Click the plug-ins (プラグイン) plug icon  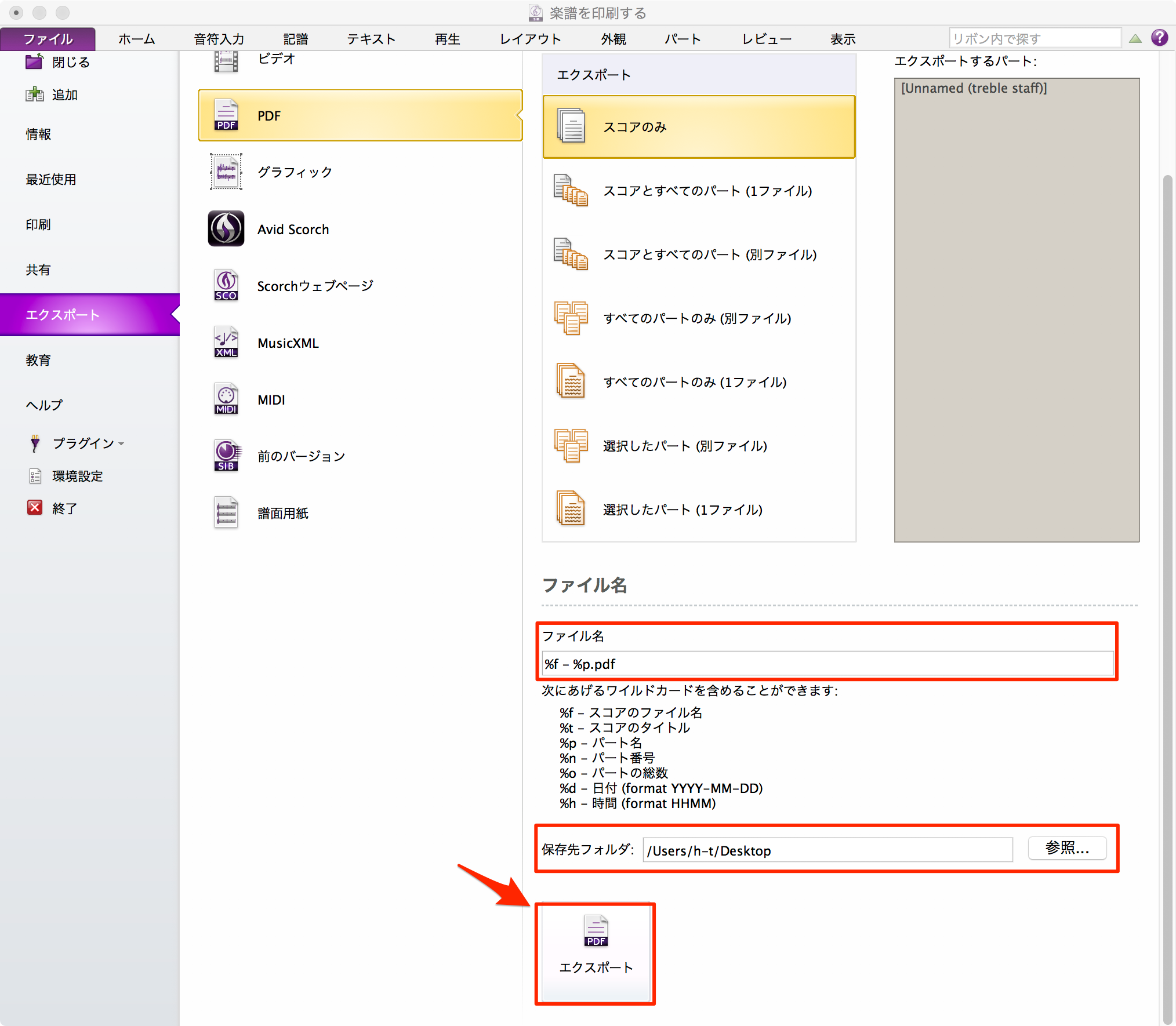35,443
